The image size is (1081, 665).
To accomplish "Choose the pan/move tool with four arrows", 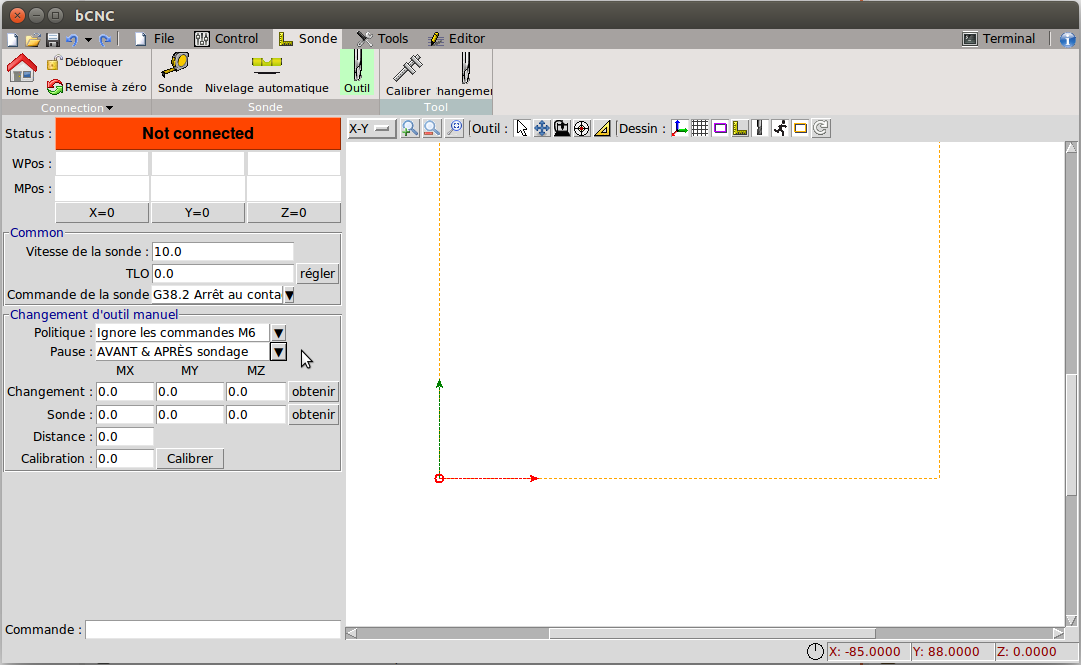I will pyautogui.click(x=542, y=128).
